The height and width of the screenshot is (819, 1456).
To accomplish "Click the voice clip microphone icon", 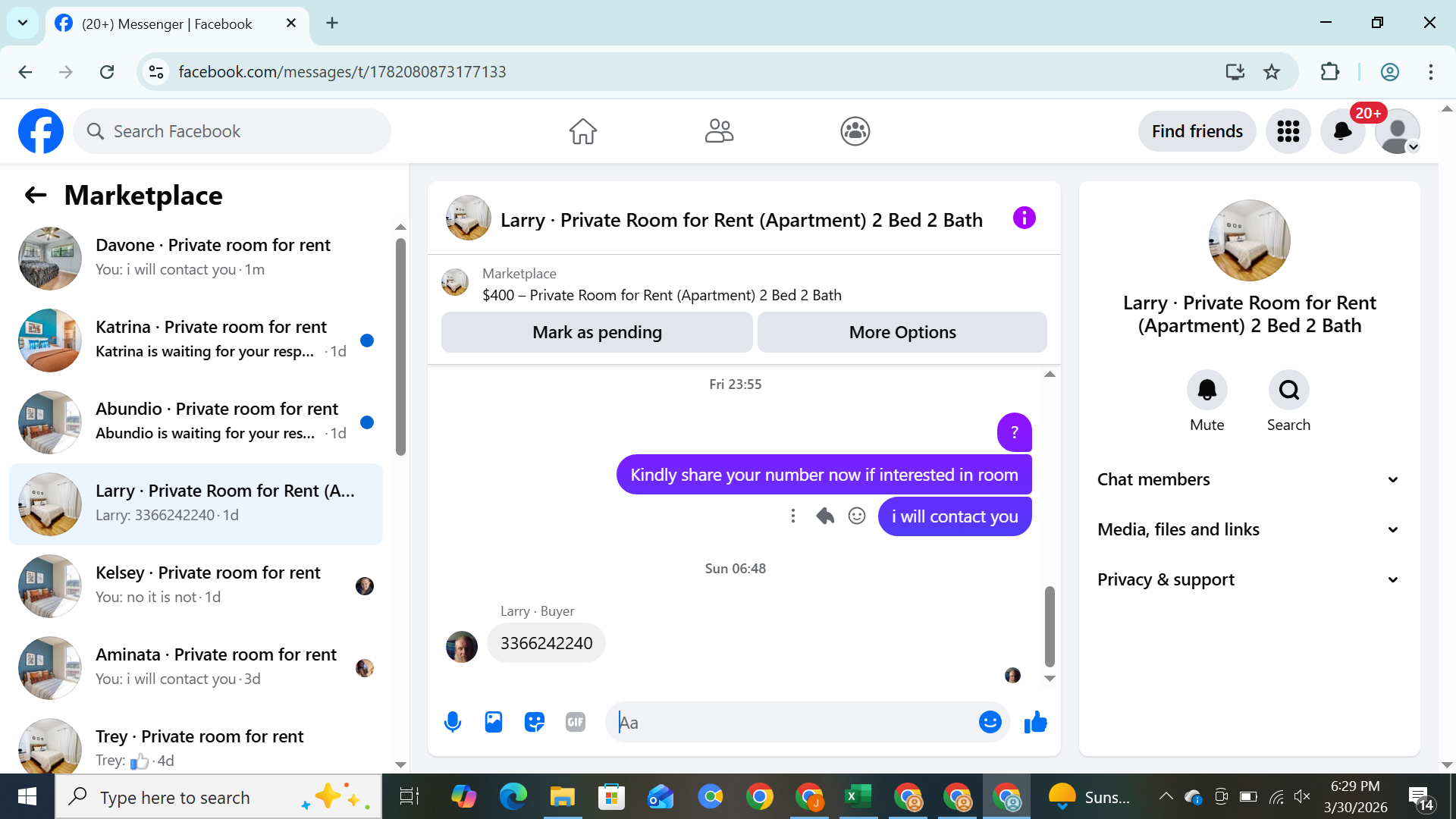I will (453, 722).
